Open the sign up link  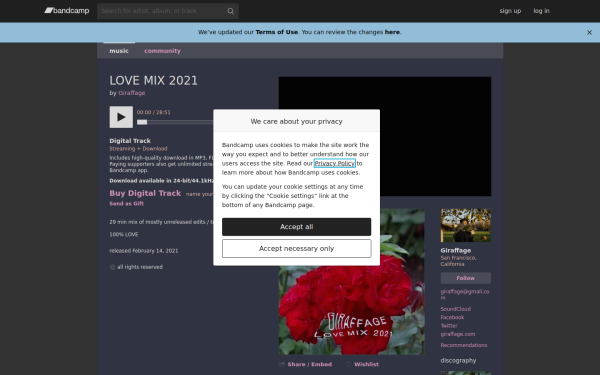click(x=510, y=11)
